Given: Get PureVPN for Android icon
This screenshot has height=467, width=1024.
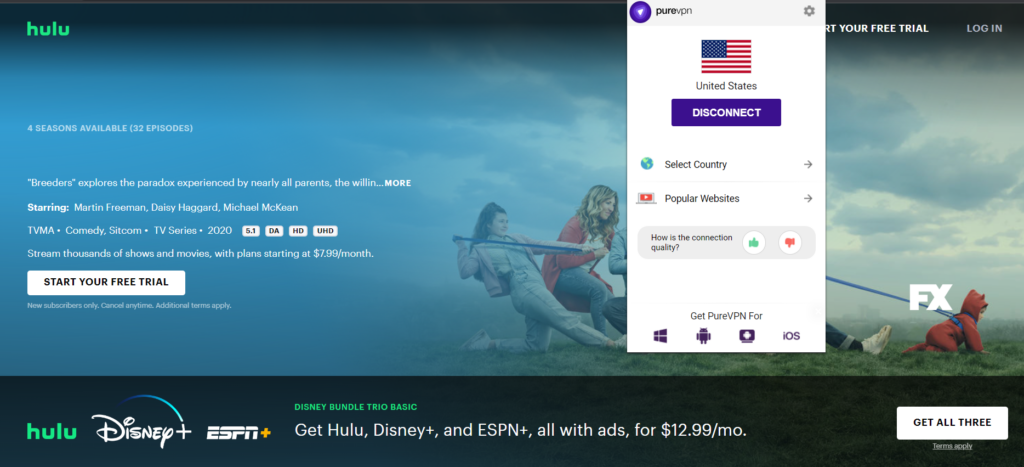Looking at the screenshot, I should coord(703,336).
